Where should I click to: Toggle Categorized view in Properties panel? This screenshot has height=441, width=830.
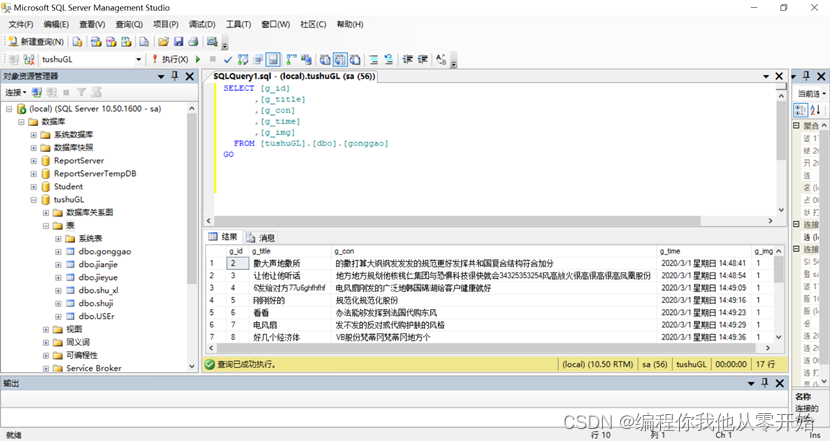[800, 110]
